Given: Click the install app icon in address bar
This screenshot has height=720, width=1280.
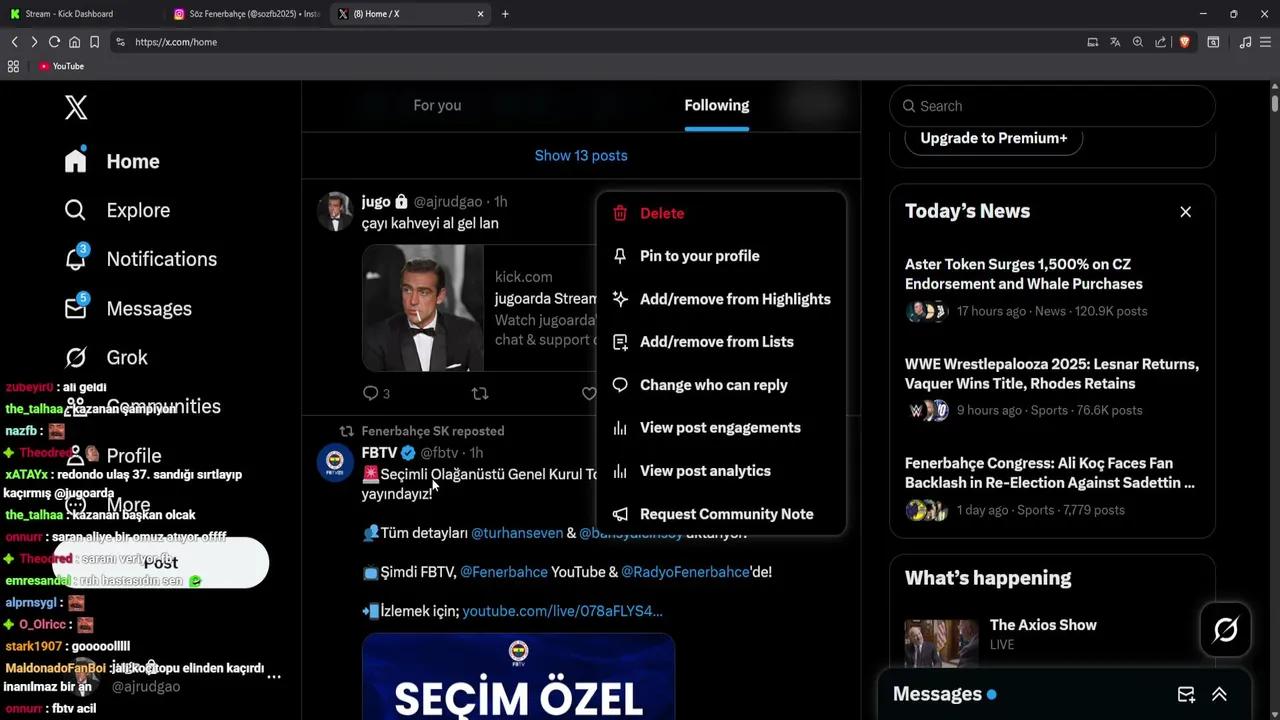Looking at the screenshot, I should 1093,42.
